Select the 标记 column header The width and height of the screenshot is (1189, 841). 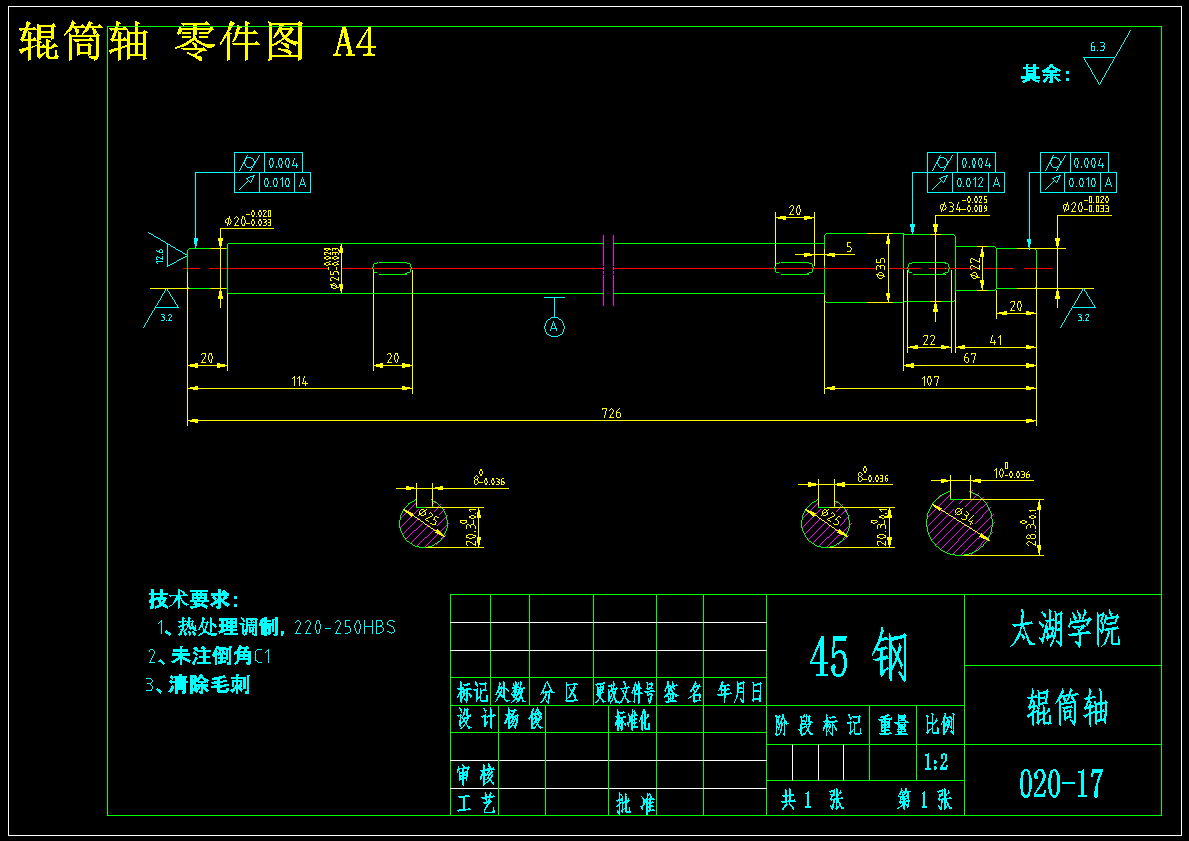tap(471, 692)
